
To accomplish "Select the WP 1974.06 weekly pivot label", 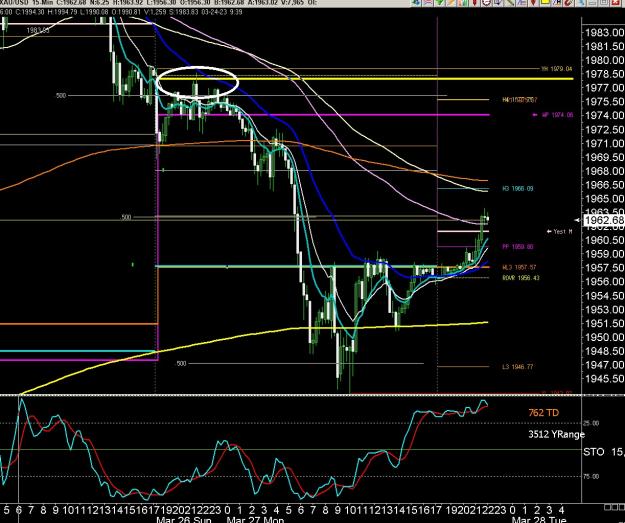I will [558, 115].
